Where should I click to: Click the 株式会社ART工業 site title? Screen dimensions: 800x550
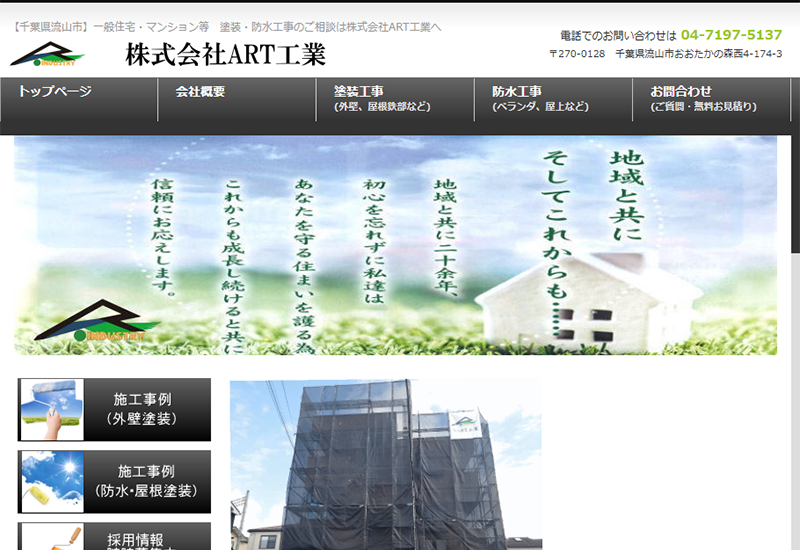pyautogui.click(x=225, y=55)
